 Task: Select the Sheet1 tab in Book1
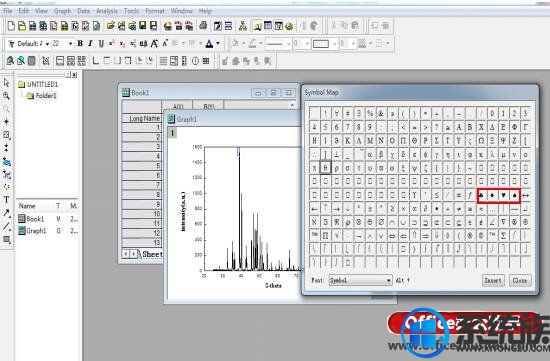(x=151, y=254)
